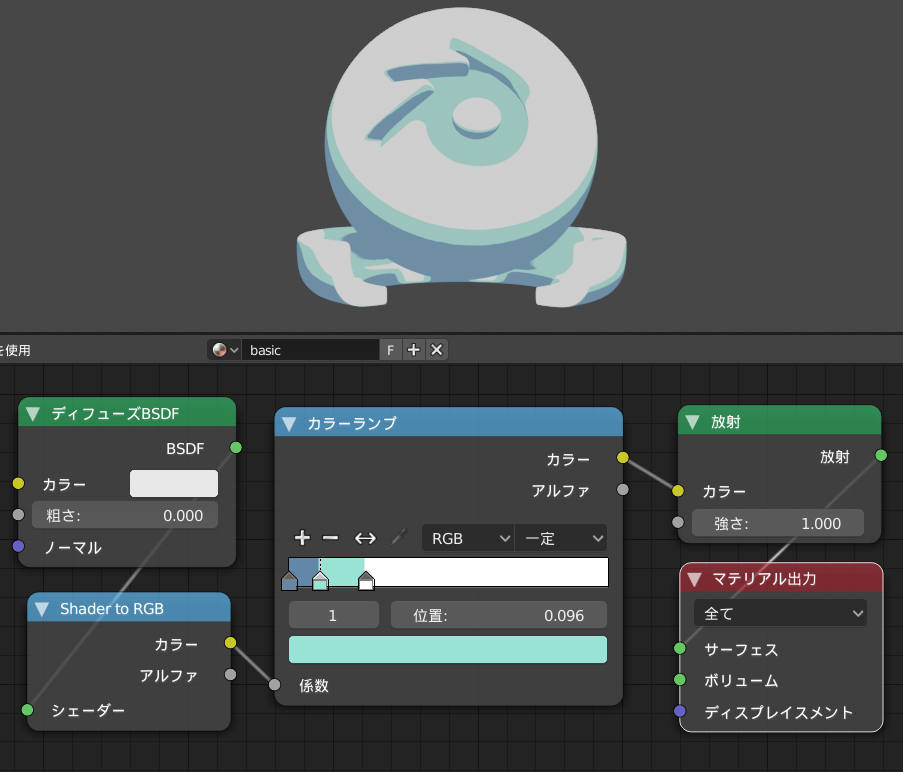Open the RGB color mode dropdown

468,539
